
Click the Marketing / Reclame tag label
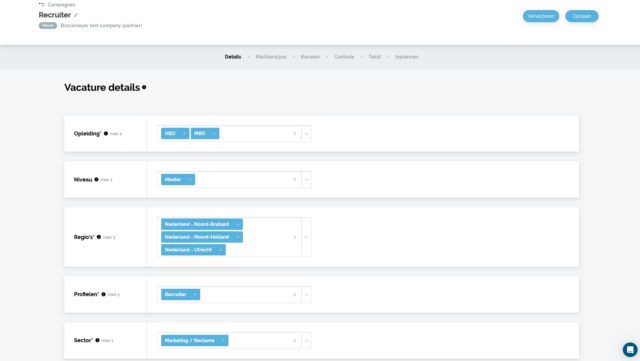pyautogui.click(x=189, y=341)
